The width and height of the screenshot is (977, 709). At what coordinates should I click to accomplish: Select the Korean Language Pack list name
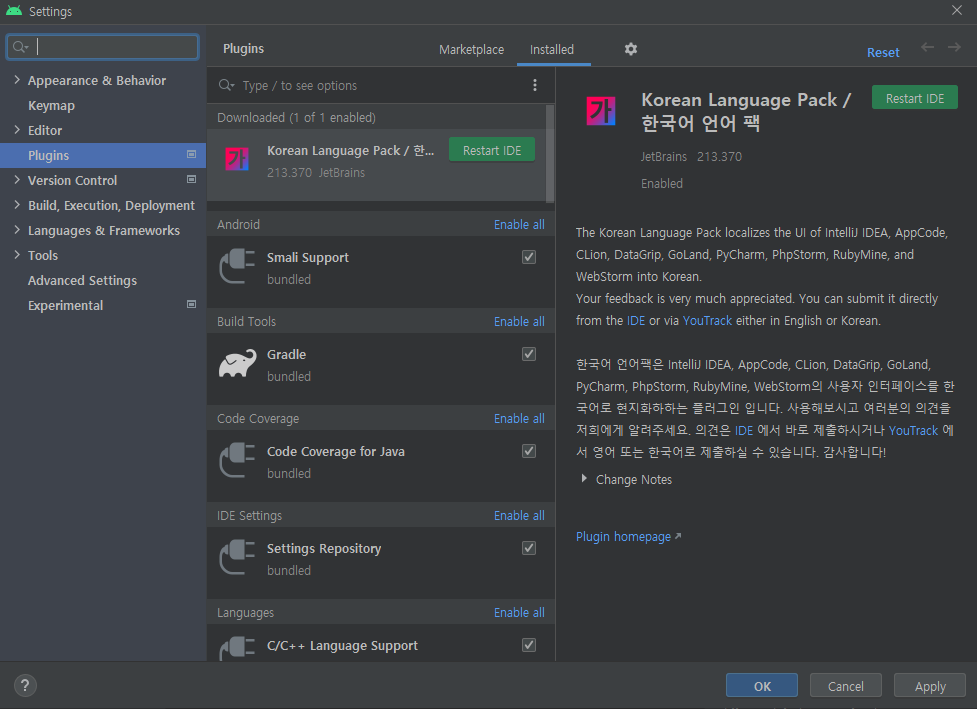pyautogui.click(x=350, y=150)
